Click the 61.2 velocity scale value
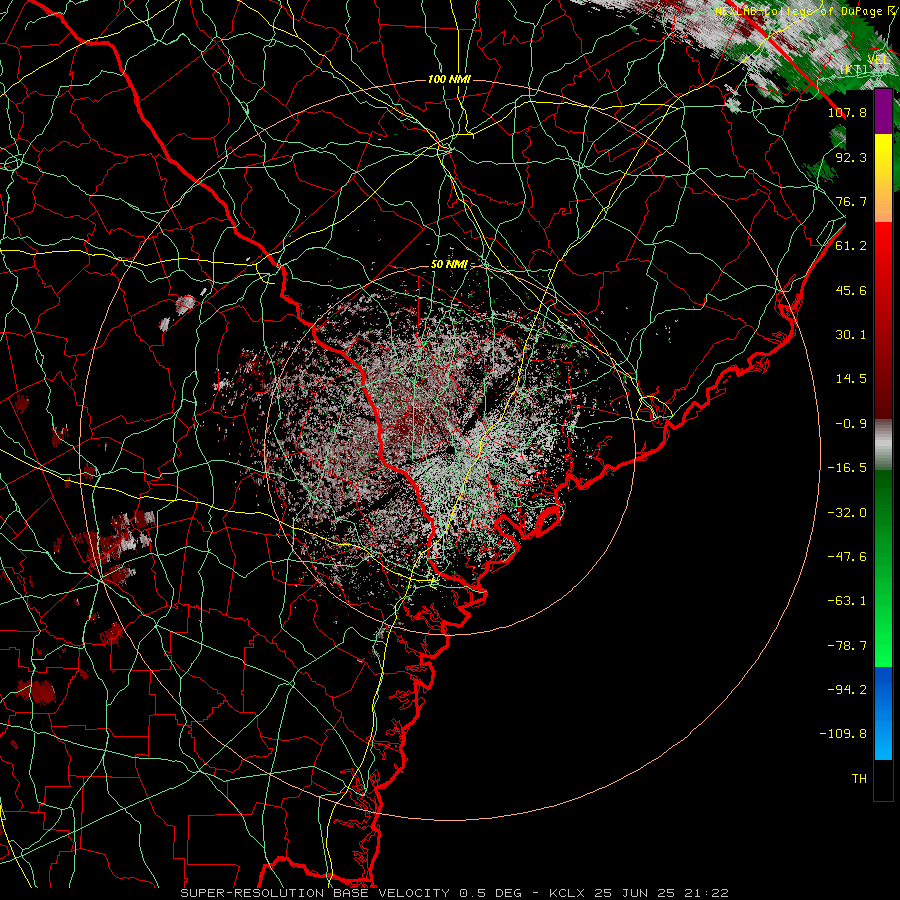This screenshot has width=900, height=900. click(x=851, y=246)
